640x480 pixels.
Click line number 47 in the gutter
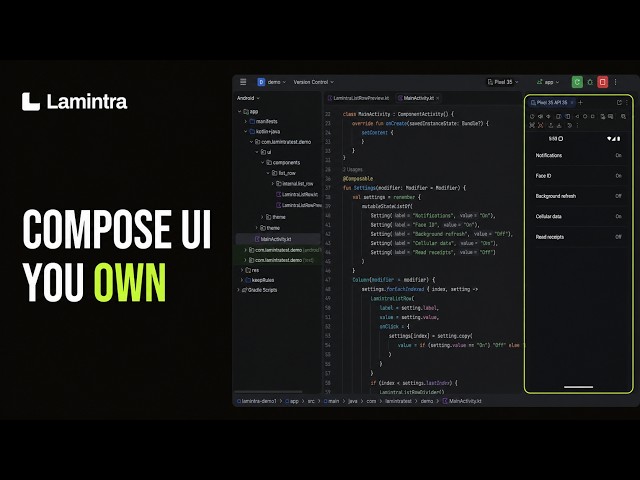328,280
